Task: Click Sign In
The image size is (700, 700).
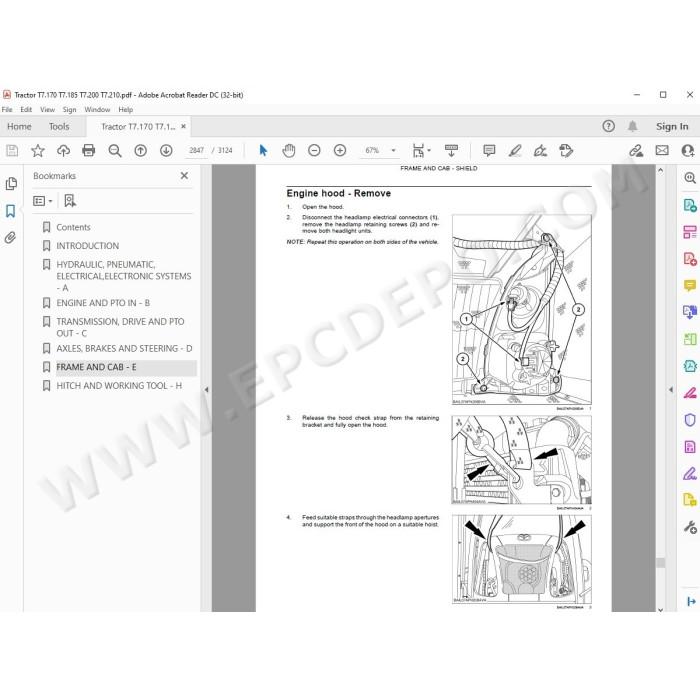Action: pyautogui.click(x=672, y=126)
